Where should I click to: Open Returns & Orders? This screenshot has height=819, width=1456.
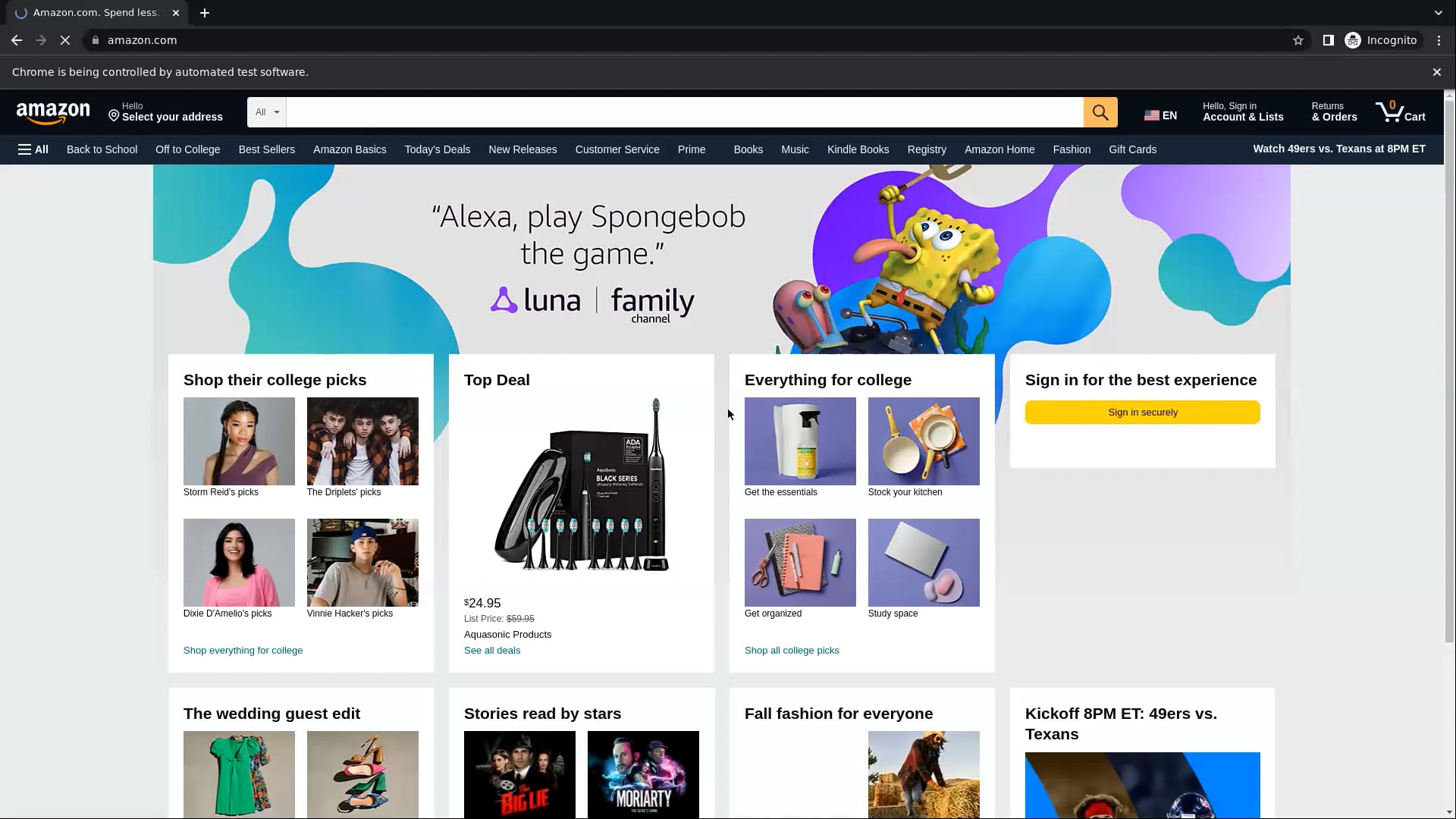(1335, 112)
